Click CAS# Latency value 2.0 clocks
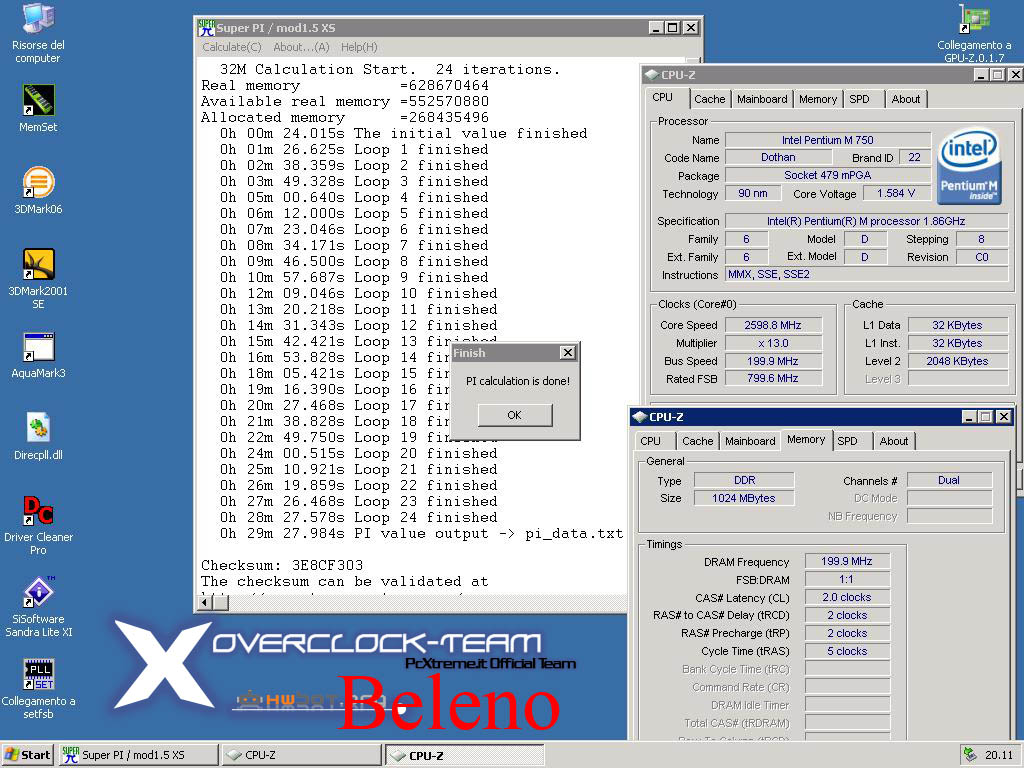1024x768 pixels. (x=846, y=597)
